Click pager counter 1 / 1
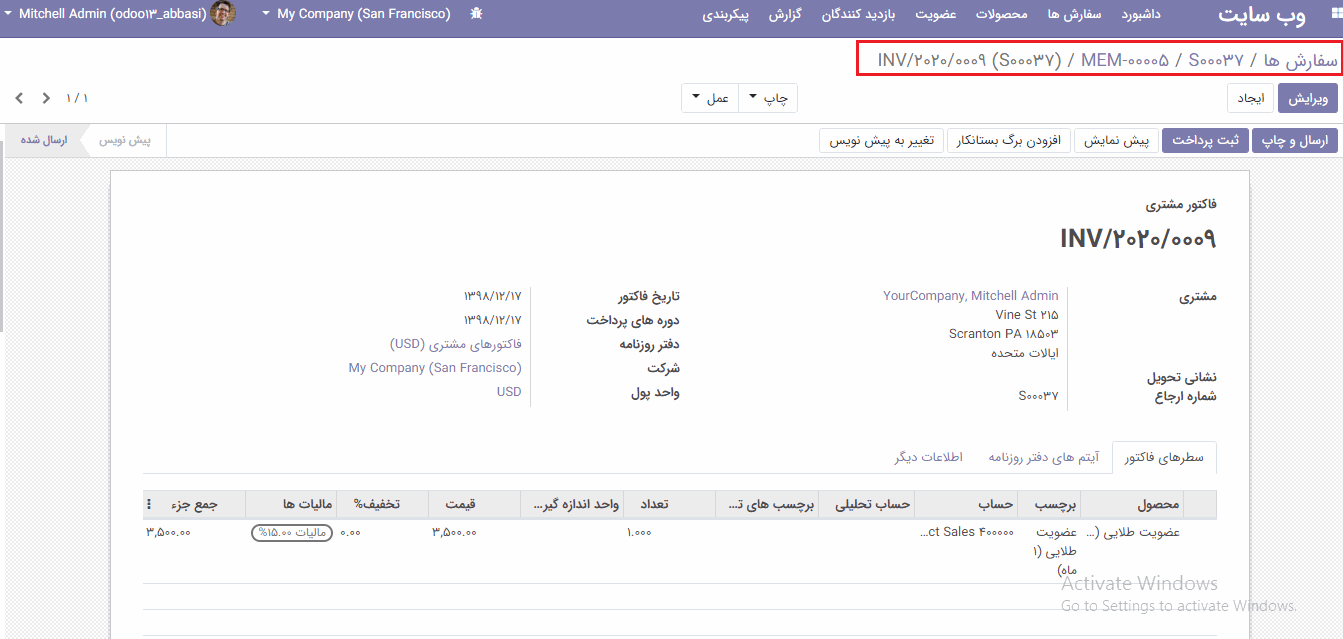 point(77,98)
